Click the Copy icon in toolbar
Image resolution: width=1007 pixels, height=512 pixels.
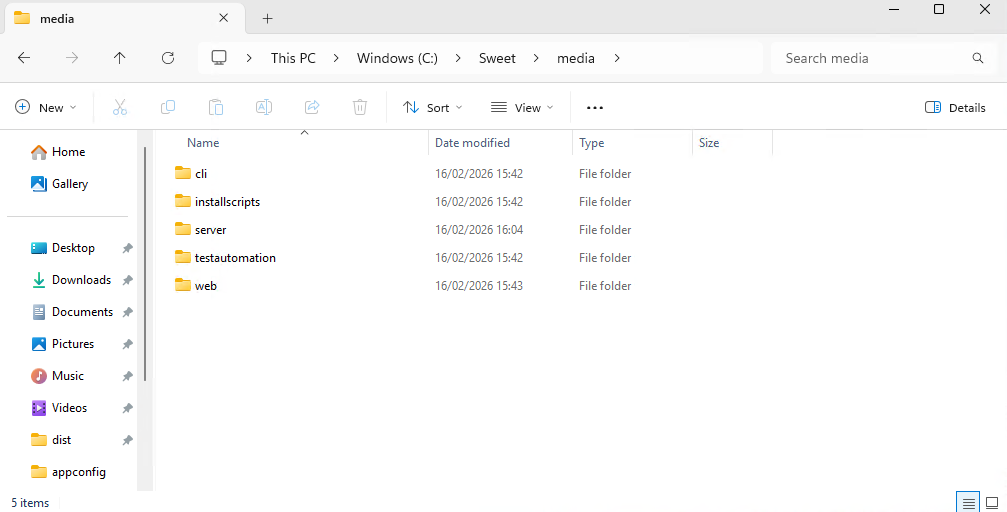click(x=168, y=107)
